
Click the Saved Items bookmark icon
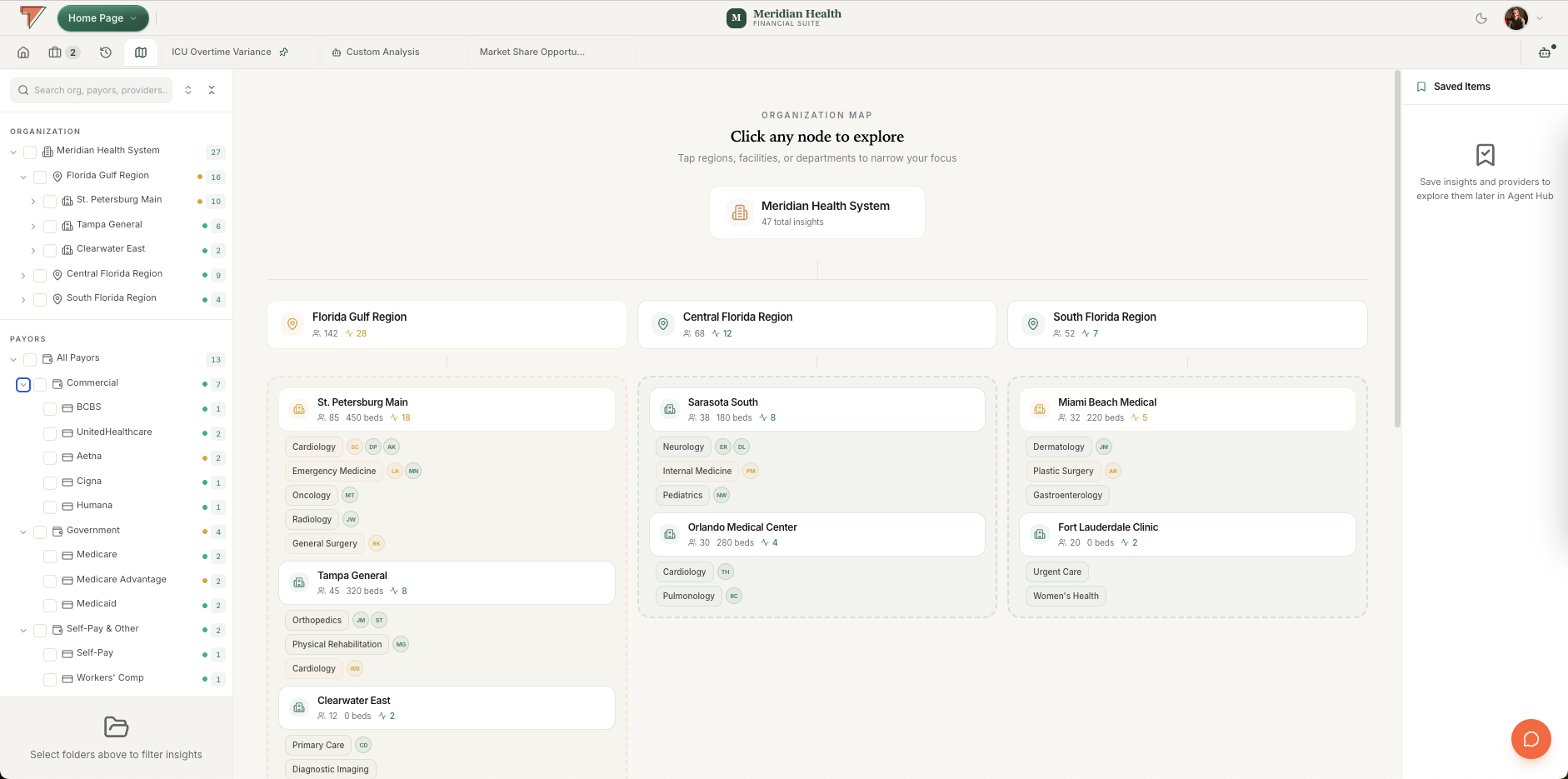coord(1421,87)
